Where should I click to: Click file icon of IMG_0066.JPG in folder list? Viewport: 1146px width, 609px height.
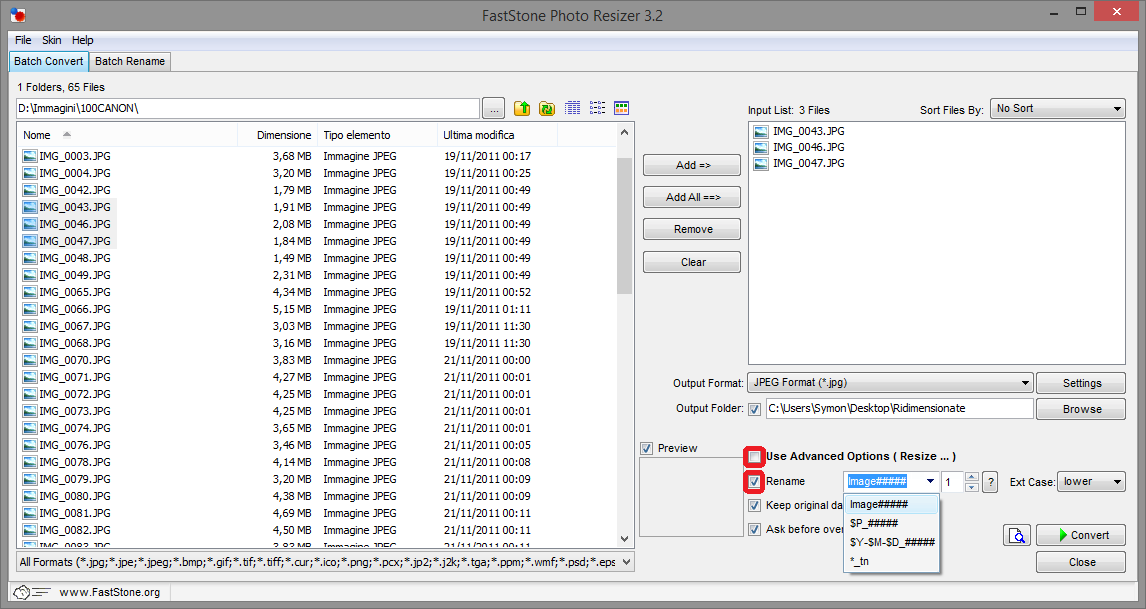point(29,309)
